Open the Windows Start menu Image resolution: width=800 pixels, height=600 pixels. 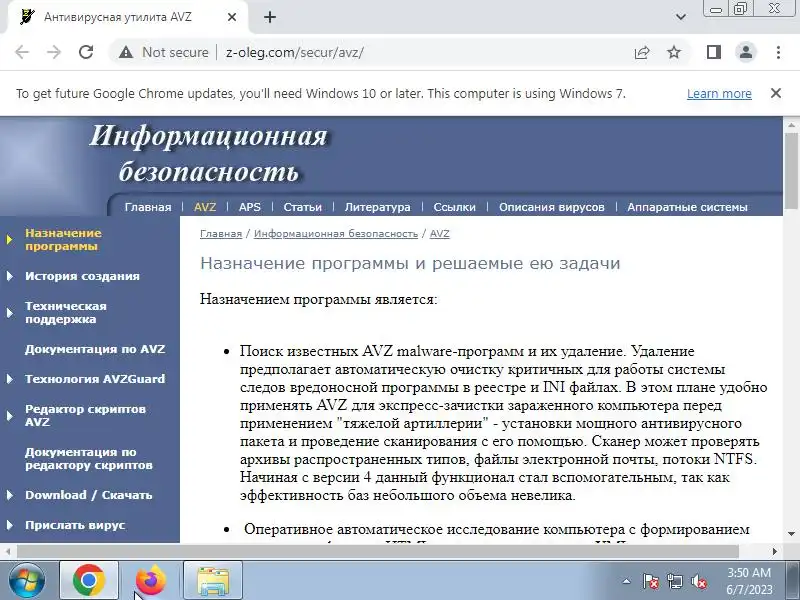click(x=26, y=580)
